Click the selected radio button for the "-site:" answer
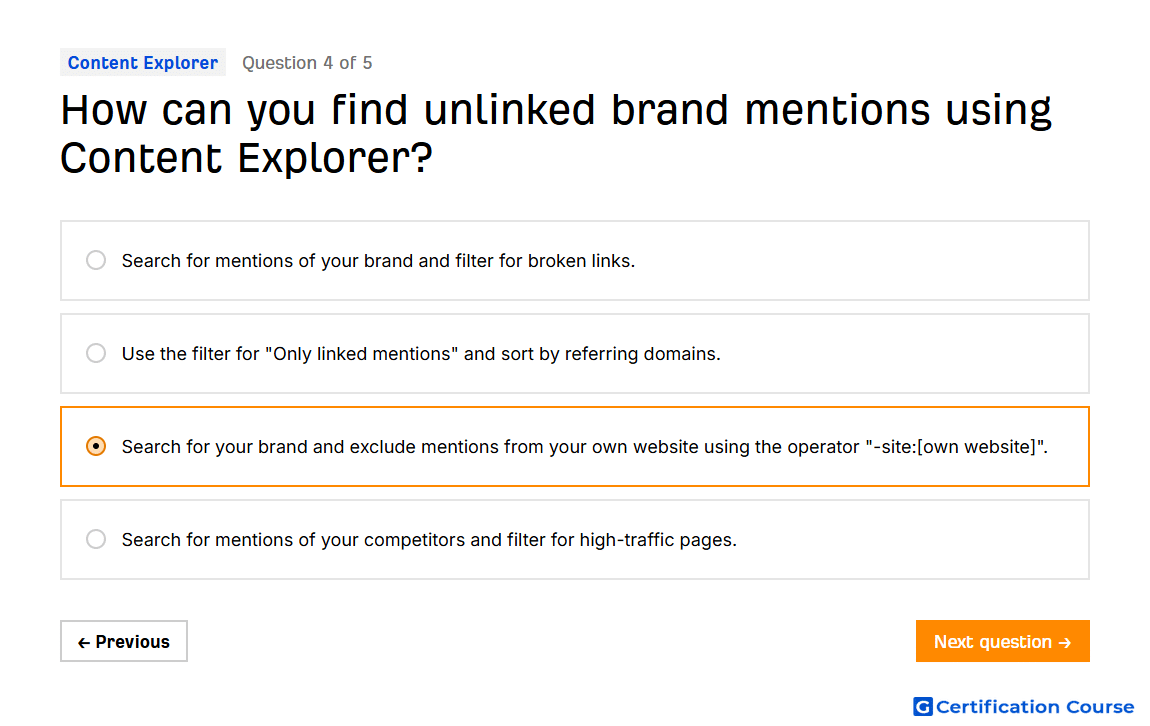 tap(96, 447)
